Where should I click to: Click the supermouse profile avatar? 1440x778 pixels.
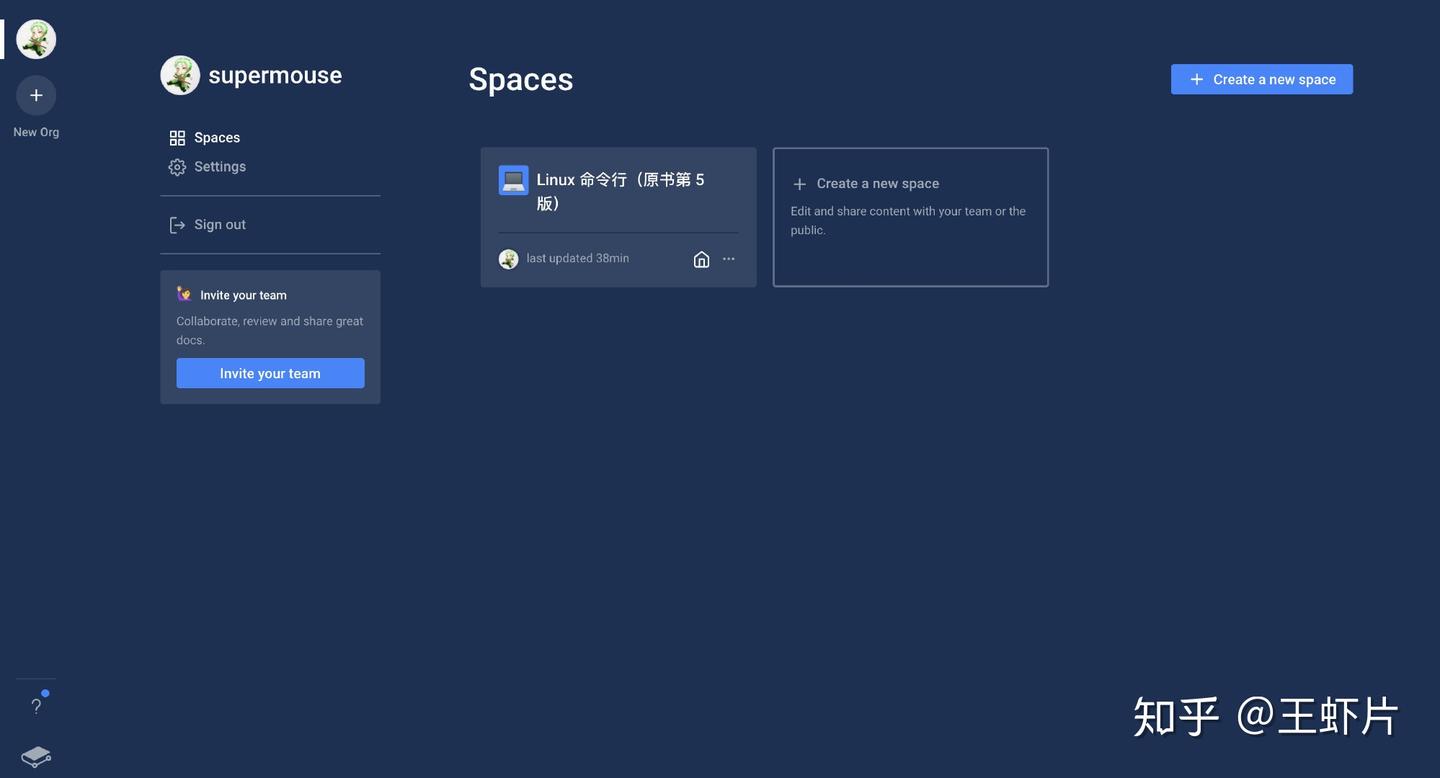point(180,74)
